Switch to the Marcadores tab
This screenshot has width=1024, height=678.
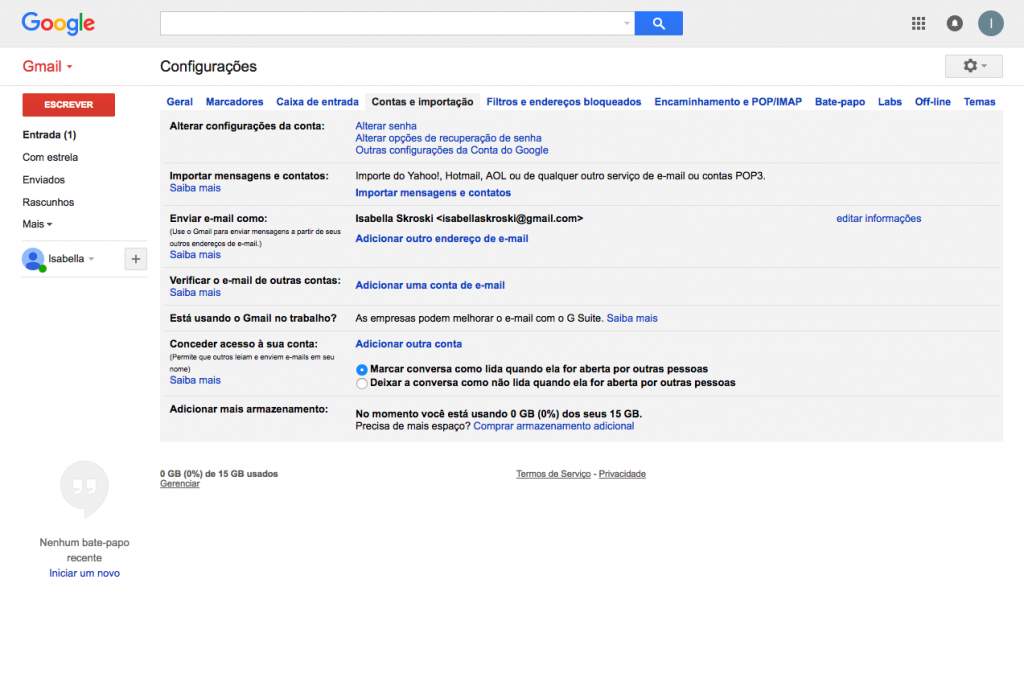coord(234,102)
